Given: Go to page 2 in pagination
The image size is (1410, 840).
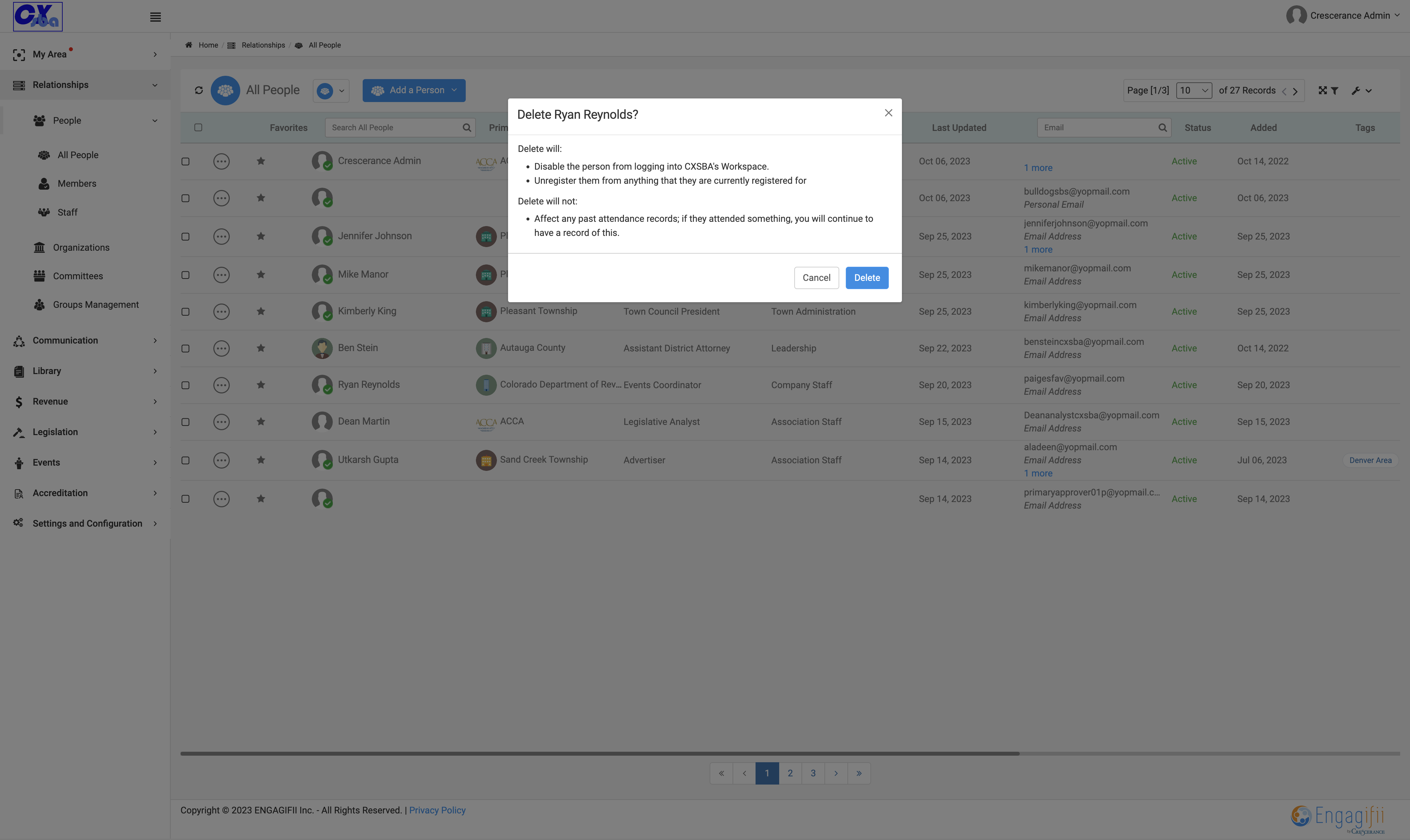Looking at the screenshot, I should coord(790,774).
